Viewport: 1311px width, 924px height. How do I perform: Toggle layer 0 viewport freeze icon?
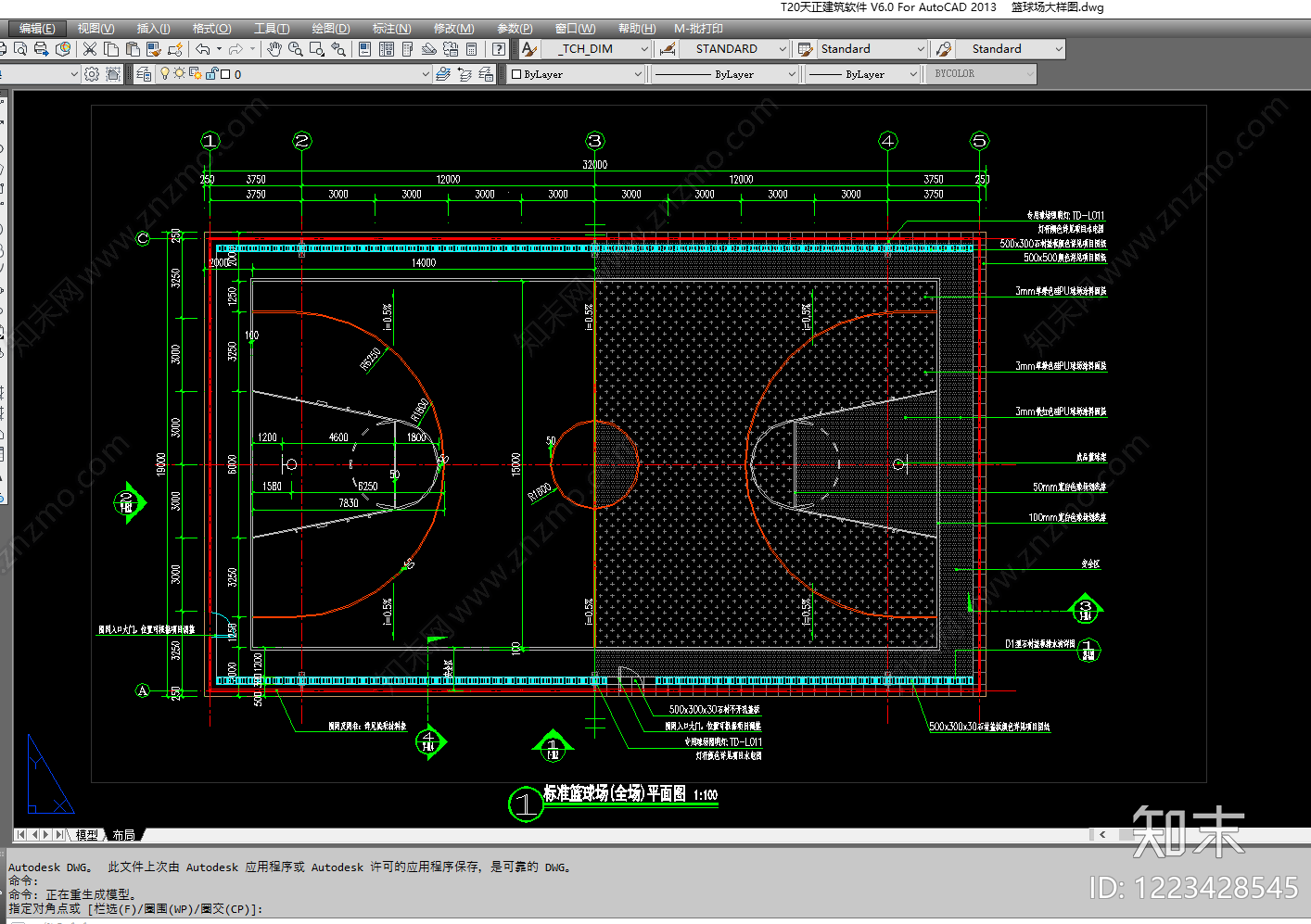195,73
